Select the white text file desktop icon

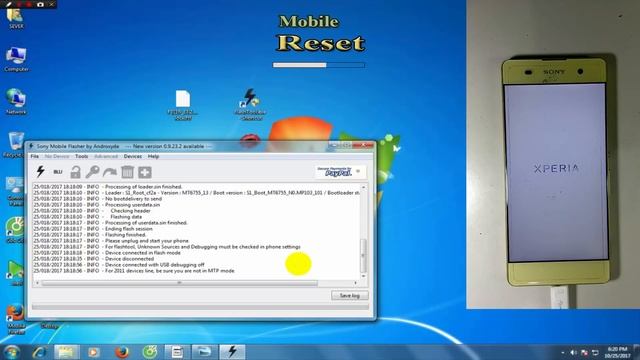point(183,105)
